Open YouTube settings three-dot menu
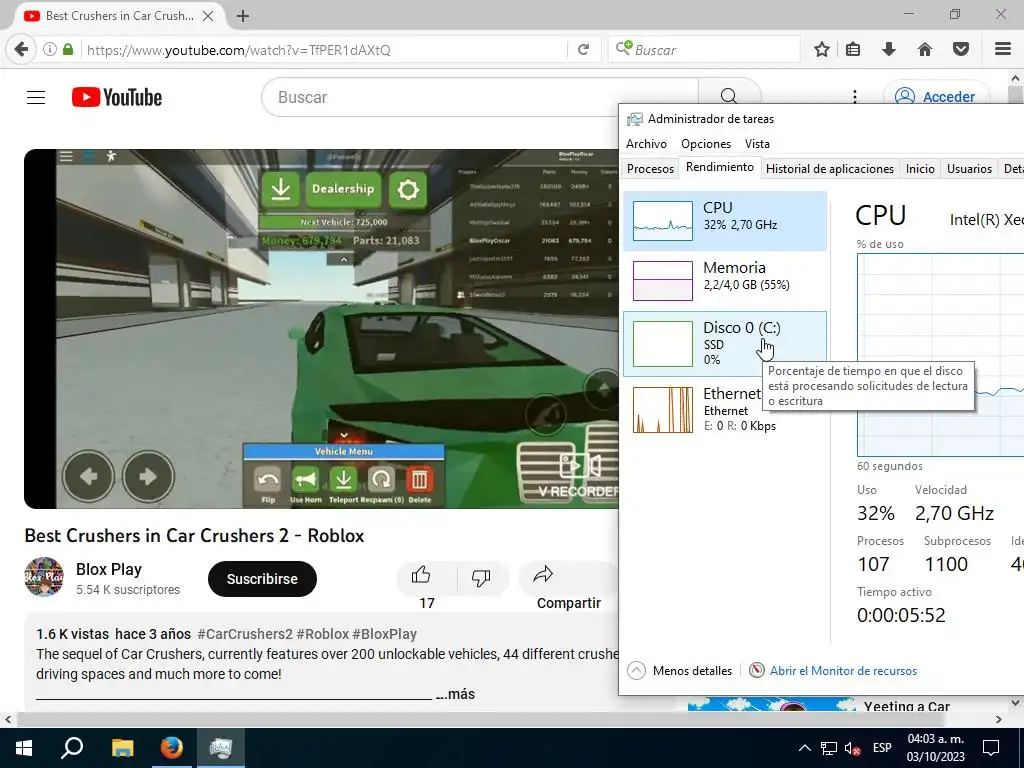The image size is (1024, 768). click(854, 97)
